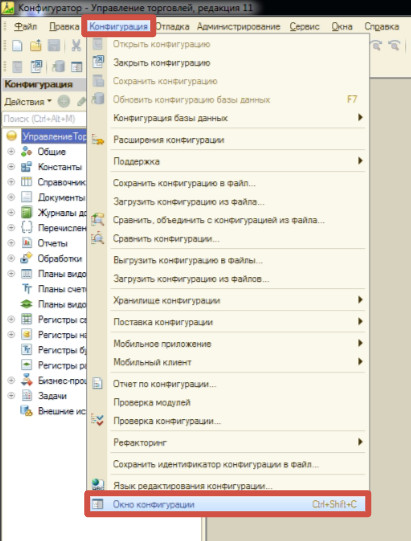This screenshot has width=411, height=541.
Task: Open Конфигурация базы данных submenu
Action: (228, 118)
